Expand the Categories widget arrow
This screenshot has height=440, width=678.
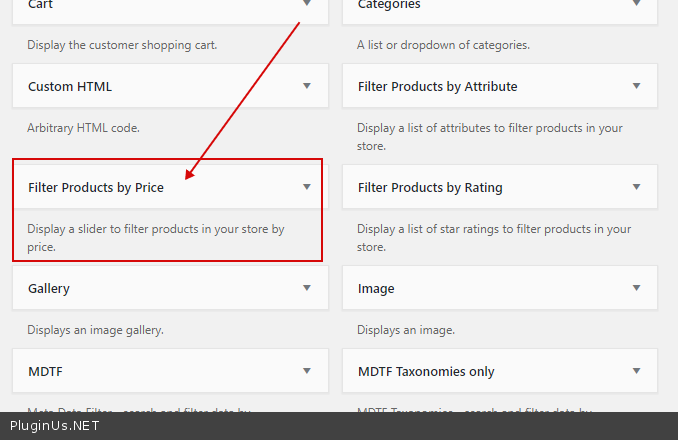click(637, 4)
